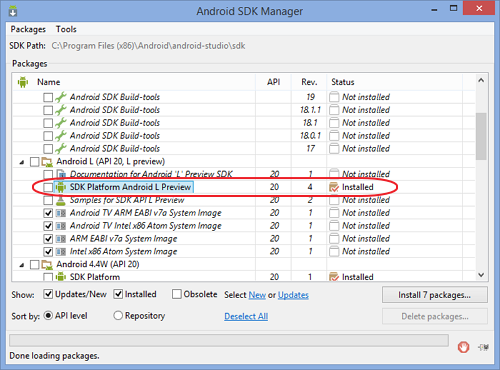
Task: Click system image icon for Intel x86 Atom
Action: click(61, 252)
